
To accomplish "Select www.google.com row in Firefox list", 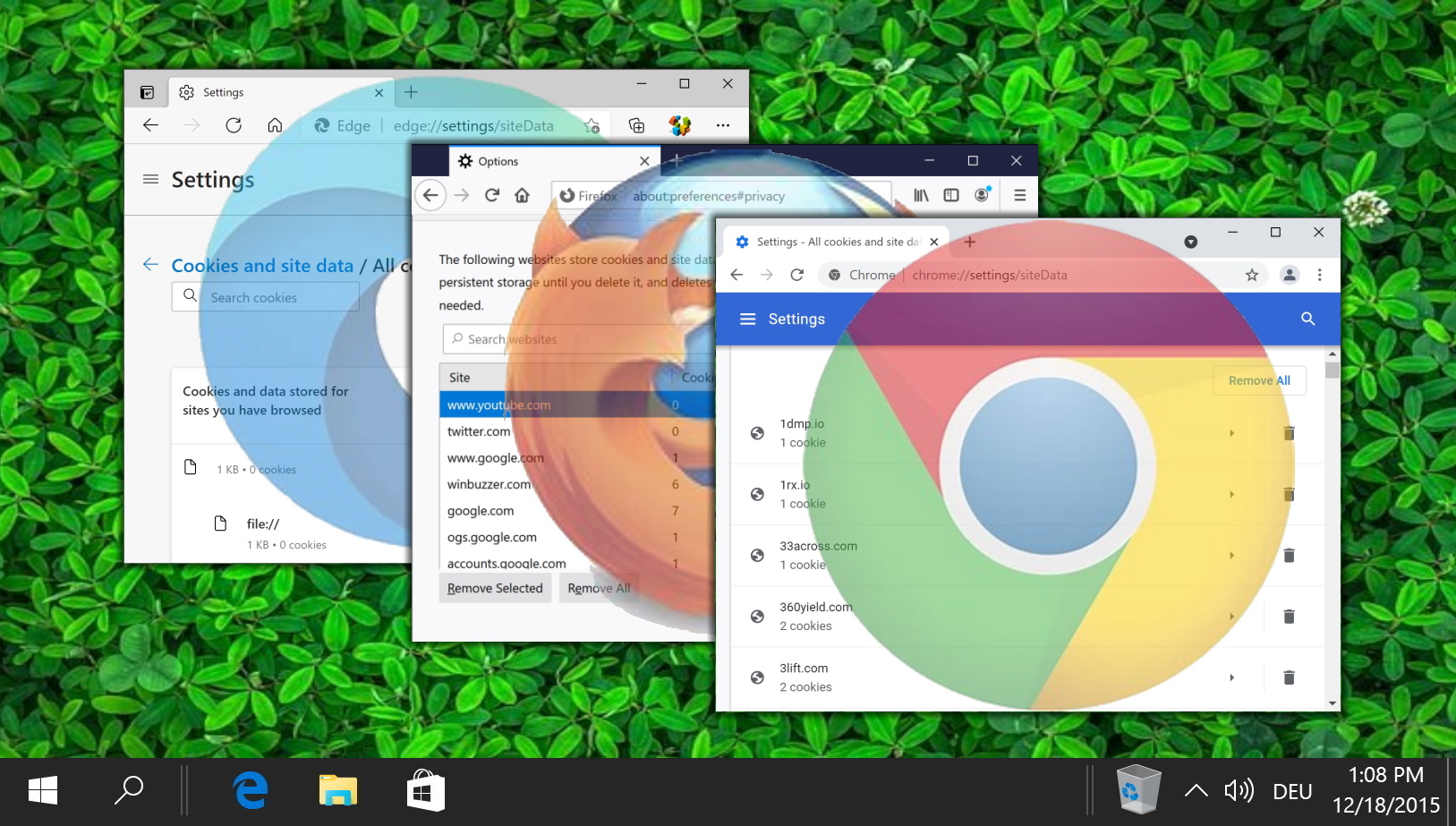I will click(x=577, y=458).
